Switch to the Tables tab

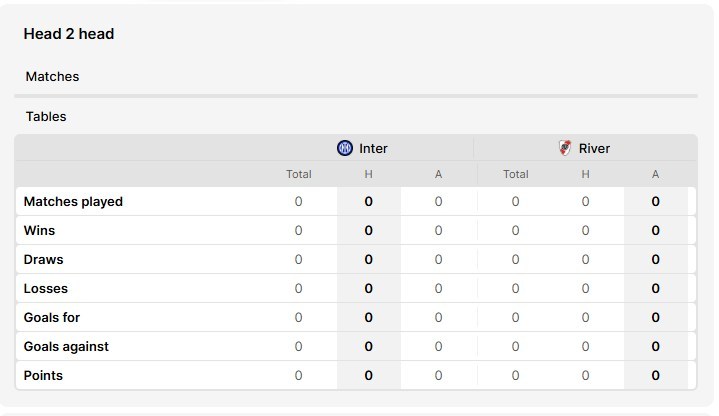46,116
